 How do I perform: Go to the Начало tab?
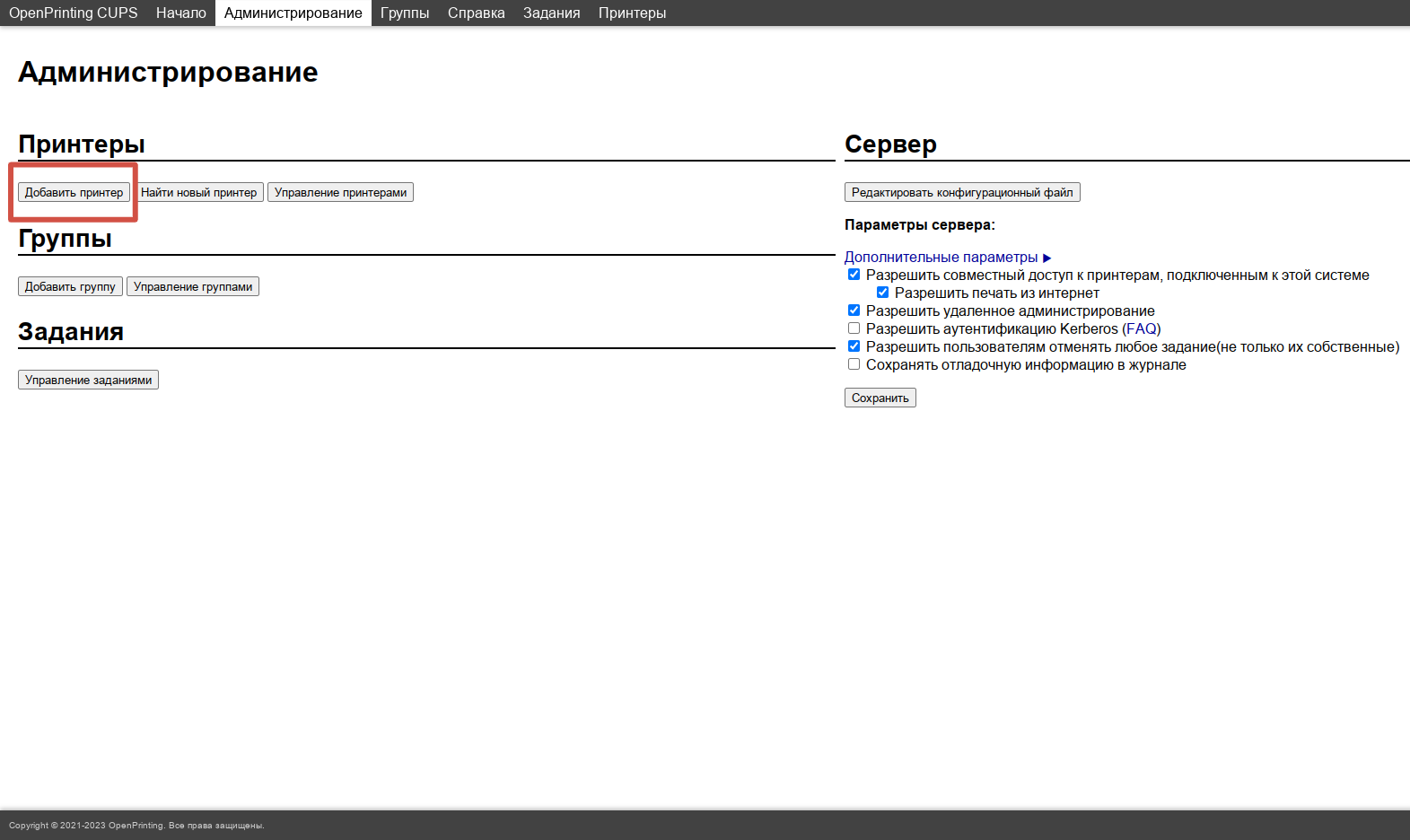click(x=180, y=13)
